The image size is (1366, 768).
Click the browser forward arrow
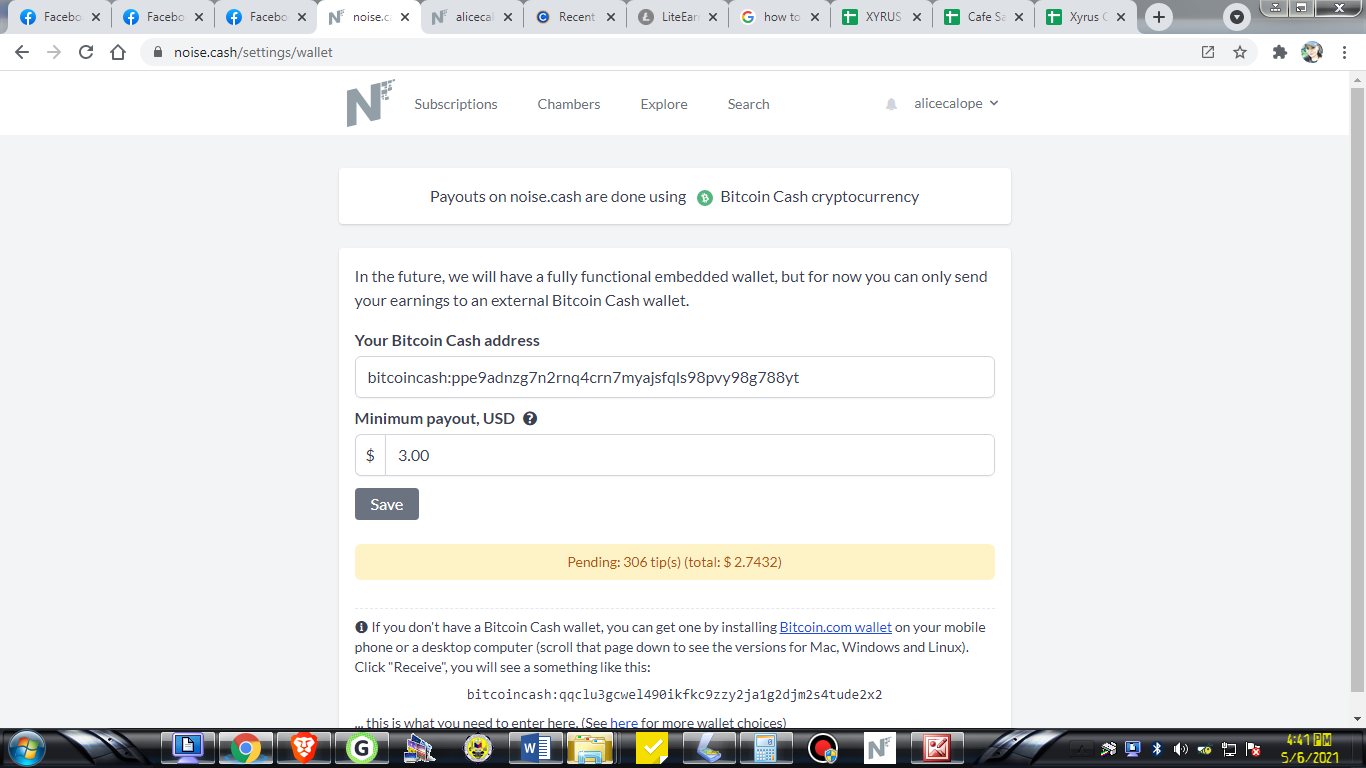coord(54,52)
